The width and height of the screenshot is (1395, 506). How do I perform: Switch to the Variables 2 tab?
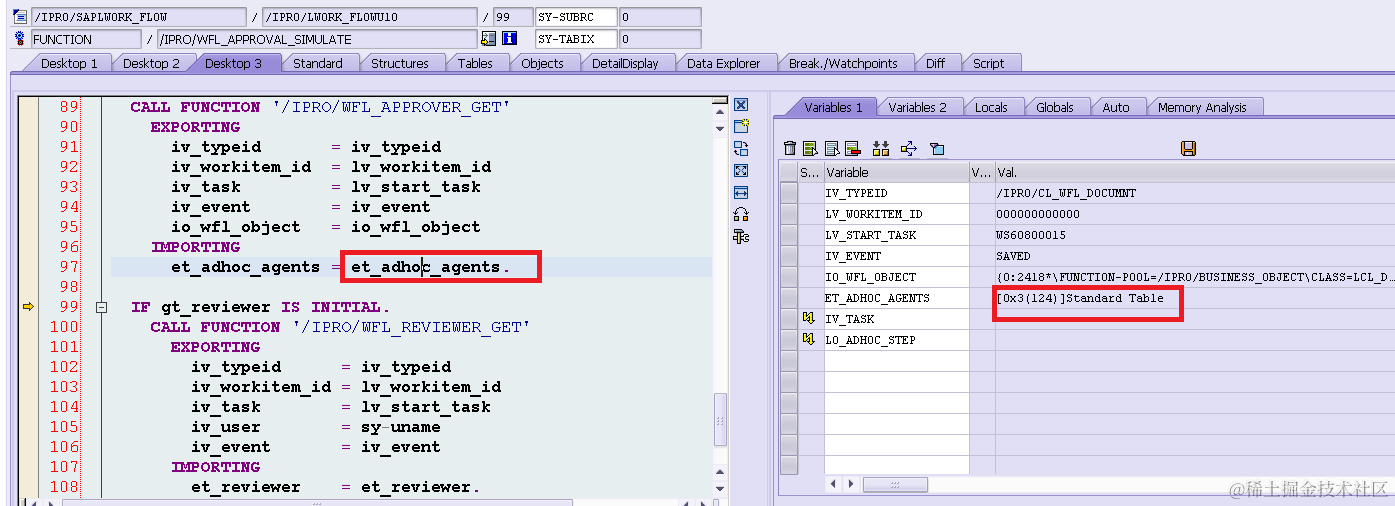(917, 107)
